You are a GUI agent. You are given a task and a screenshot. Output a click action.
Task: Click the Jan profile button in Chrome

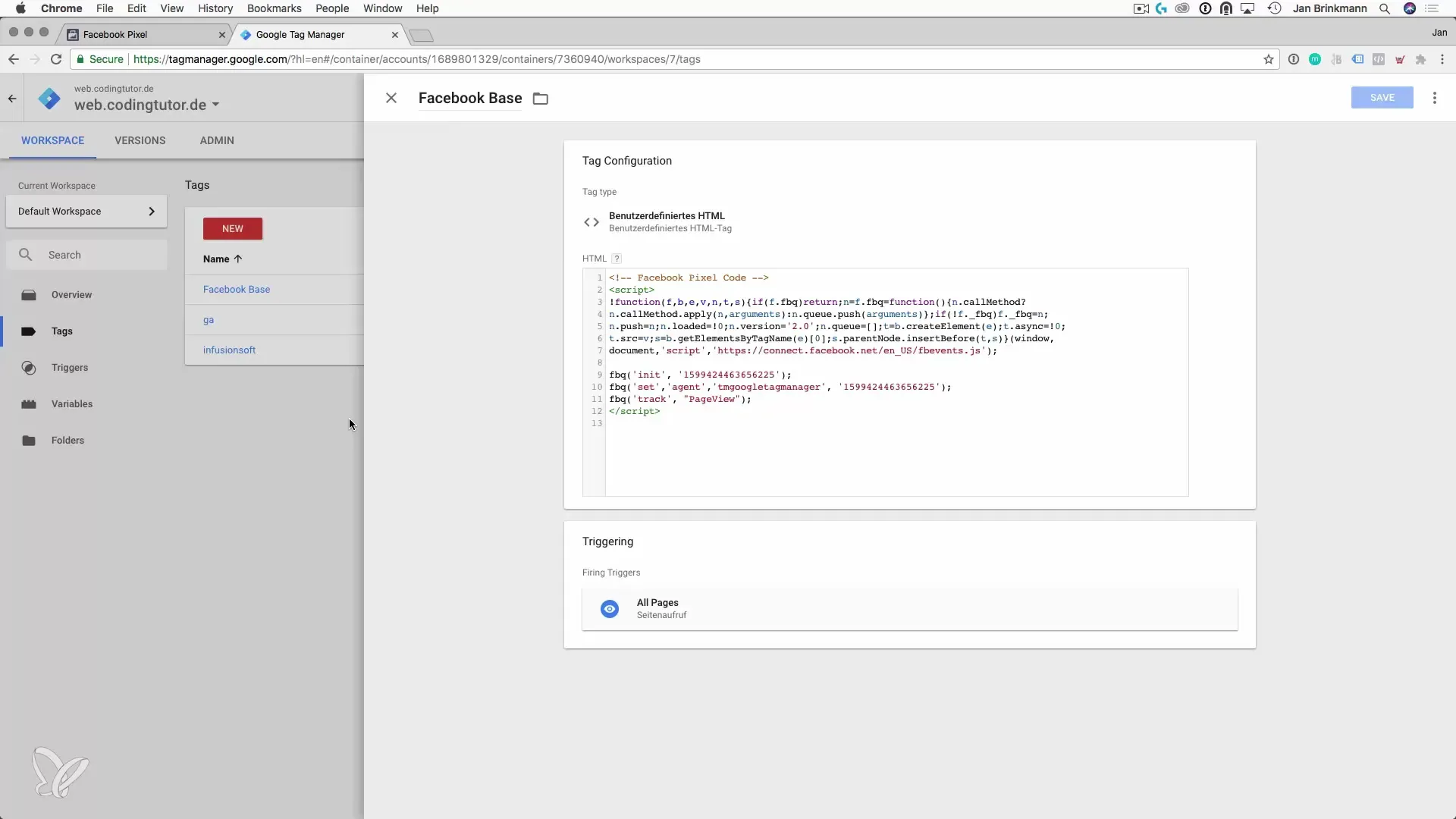1439,33
